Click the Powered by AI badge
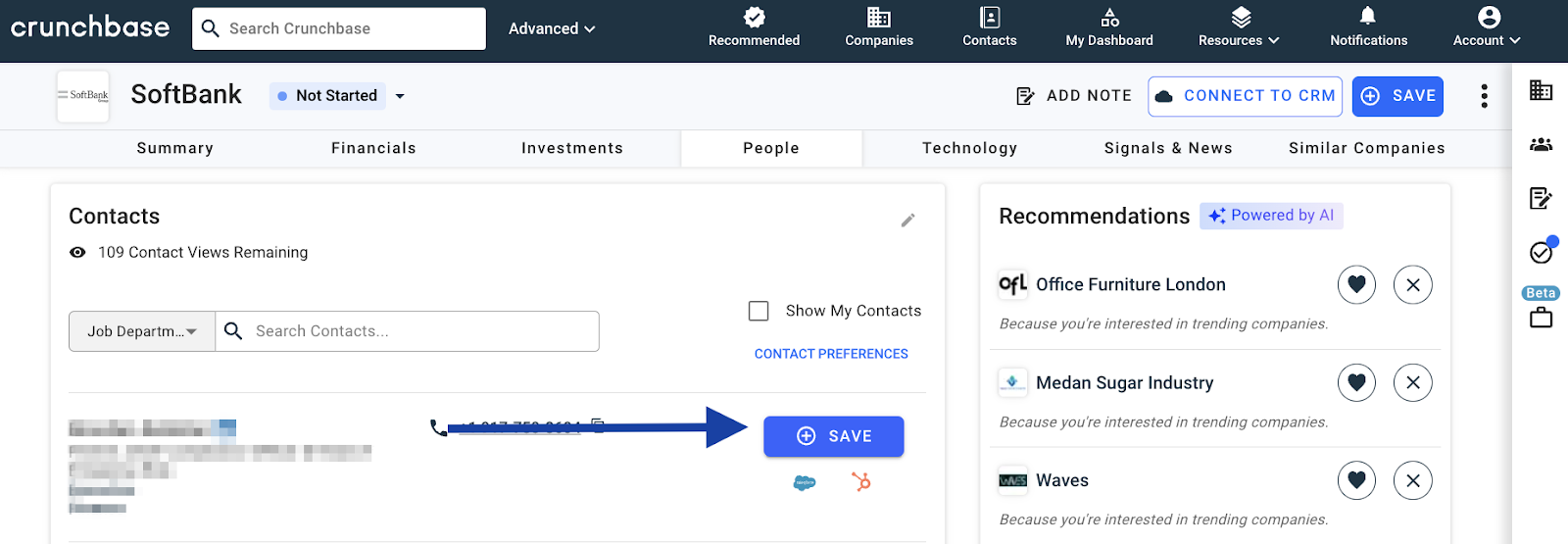Image resolution: width=1568 pixels, height=544 pixels. (x=1271, y=216)
